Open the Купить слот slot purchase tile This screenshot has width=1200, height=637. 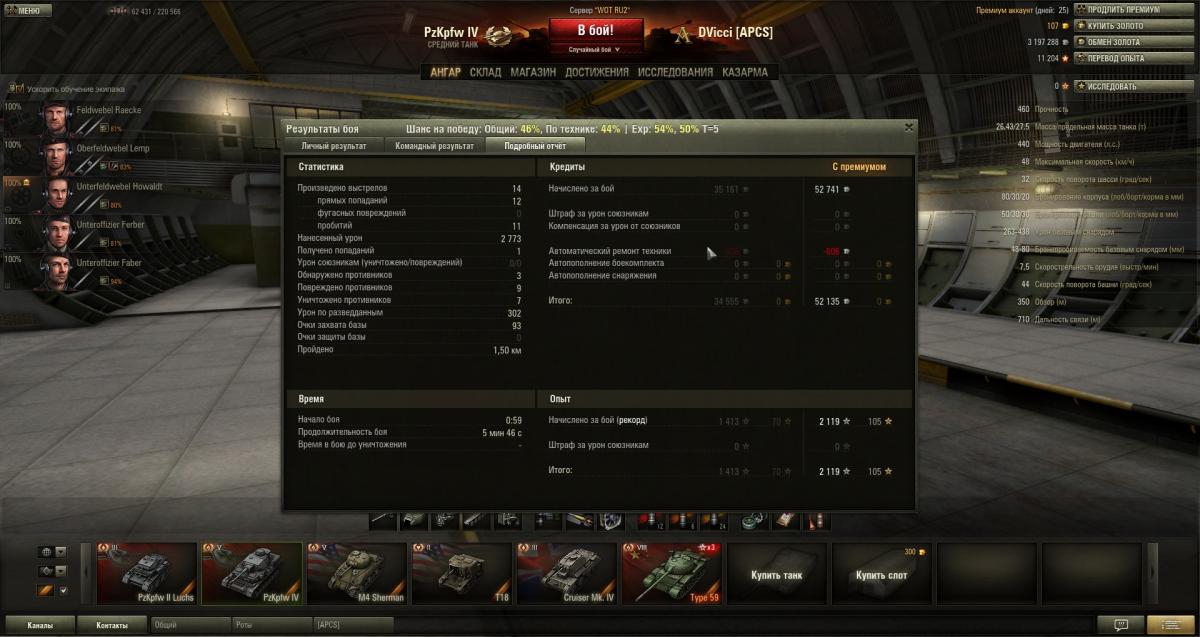tap(880, 575)
